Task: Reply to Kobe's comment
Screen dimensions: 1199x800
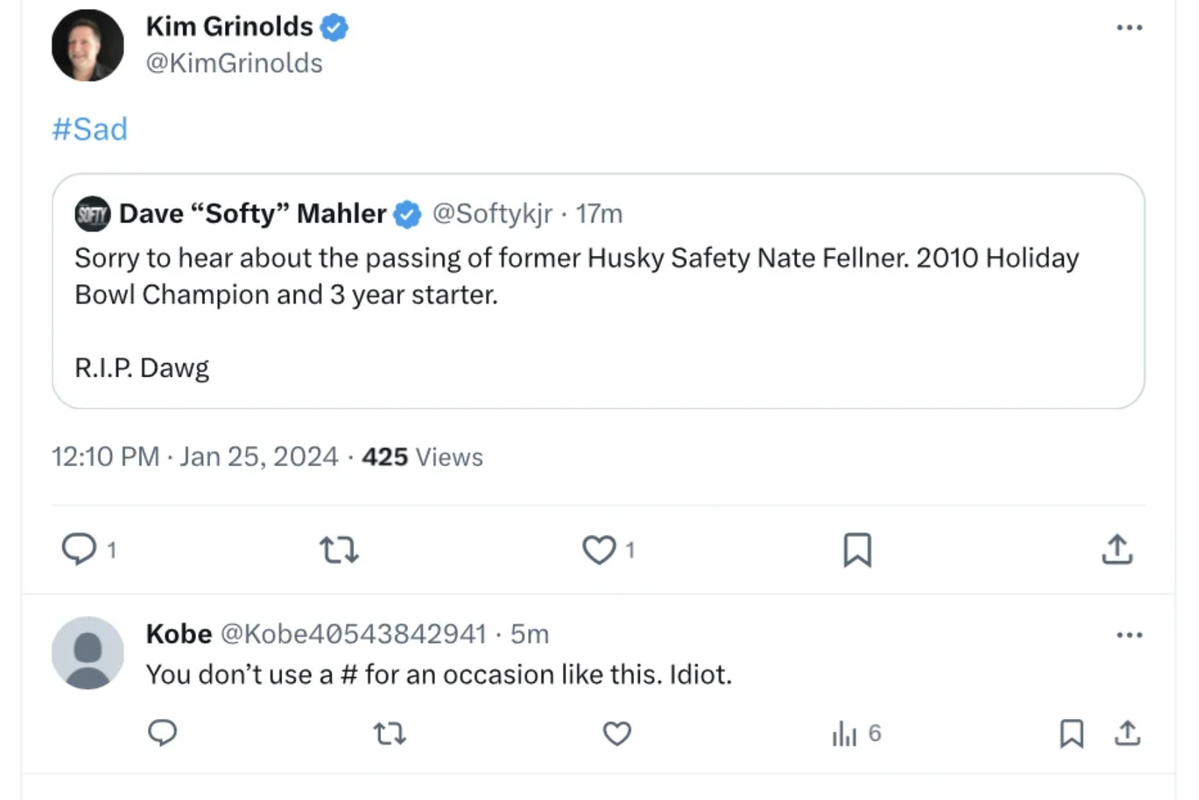Action: pos(162,734)
